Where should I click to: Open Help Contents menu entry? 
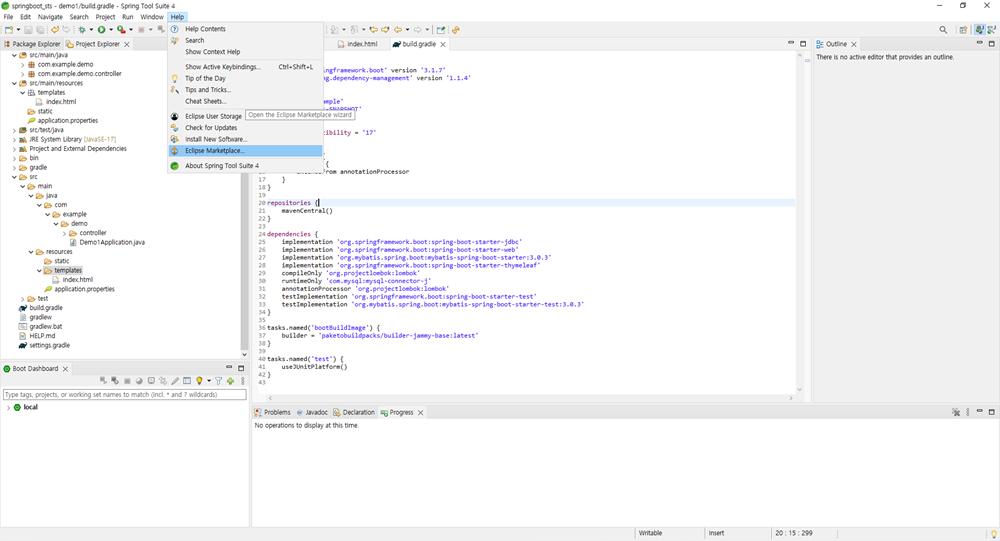[x=246, y=29]
